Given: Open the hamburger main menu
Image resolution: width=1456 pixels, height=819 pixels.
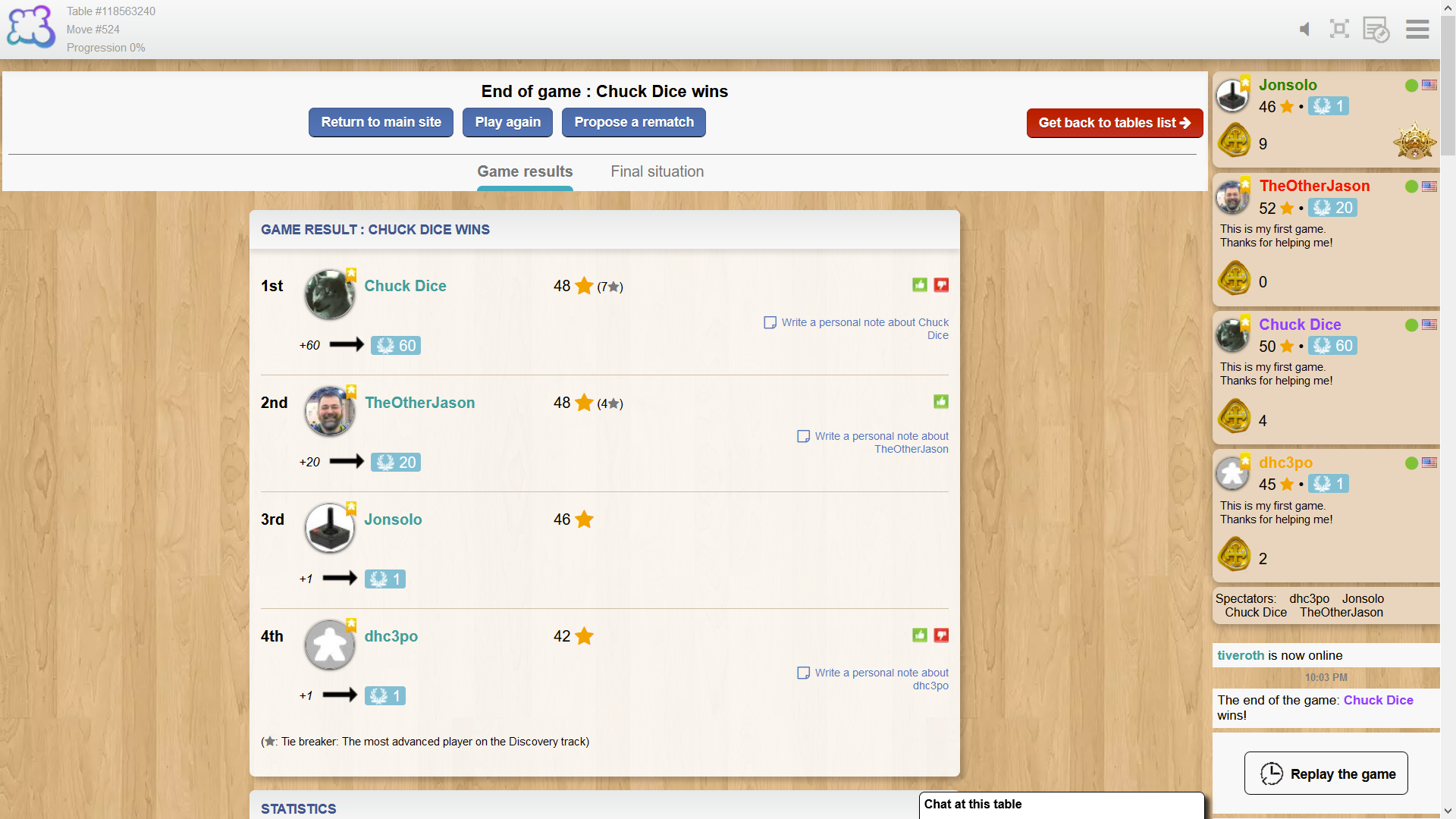Looking at the screenshot, I should [x=1417, y=30].
